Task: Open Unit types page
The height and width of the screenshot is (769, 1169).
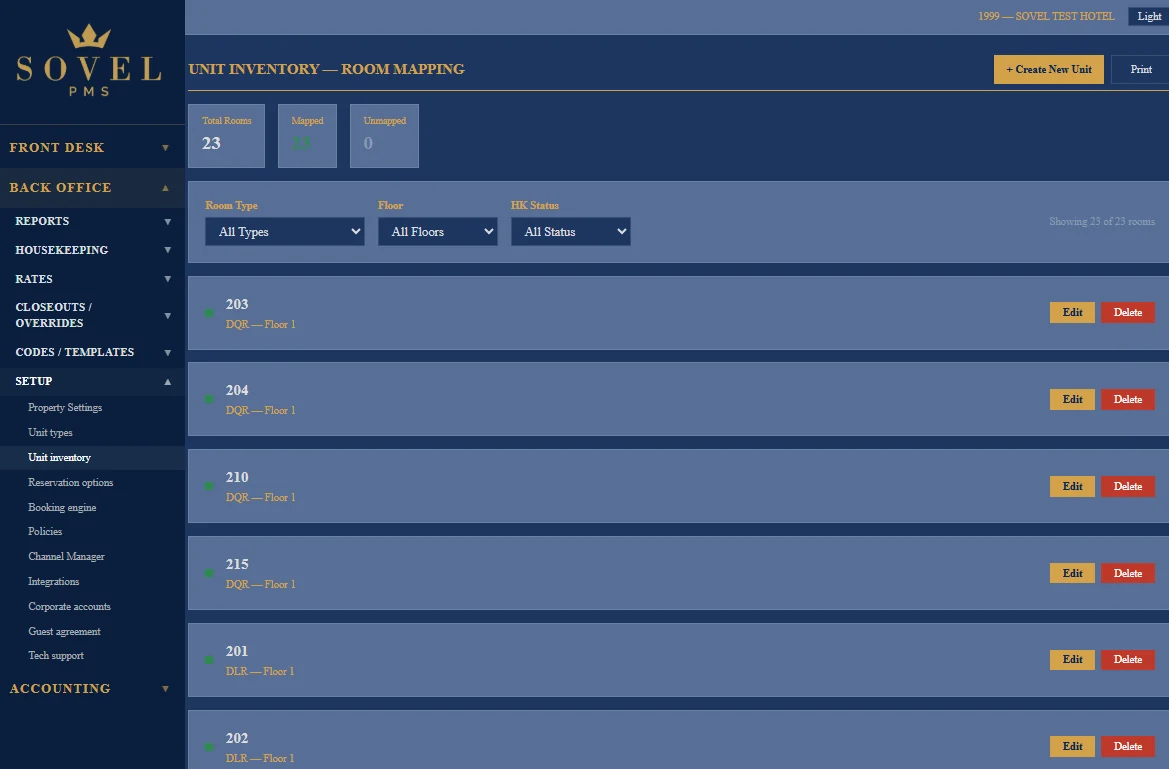Action: pos(50,433)
